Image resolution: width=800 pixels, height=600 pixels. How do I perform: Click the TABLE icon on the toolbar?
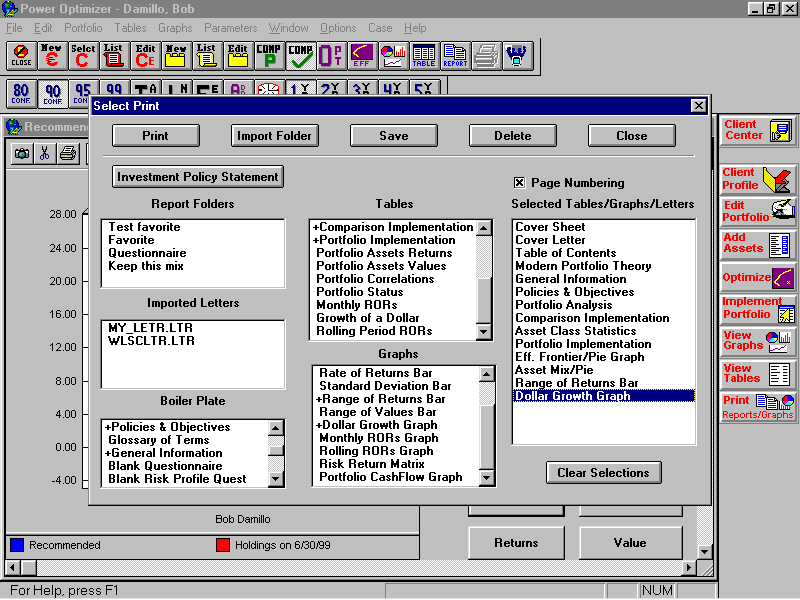424,56
